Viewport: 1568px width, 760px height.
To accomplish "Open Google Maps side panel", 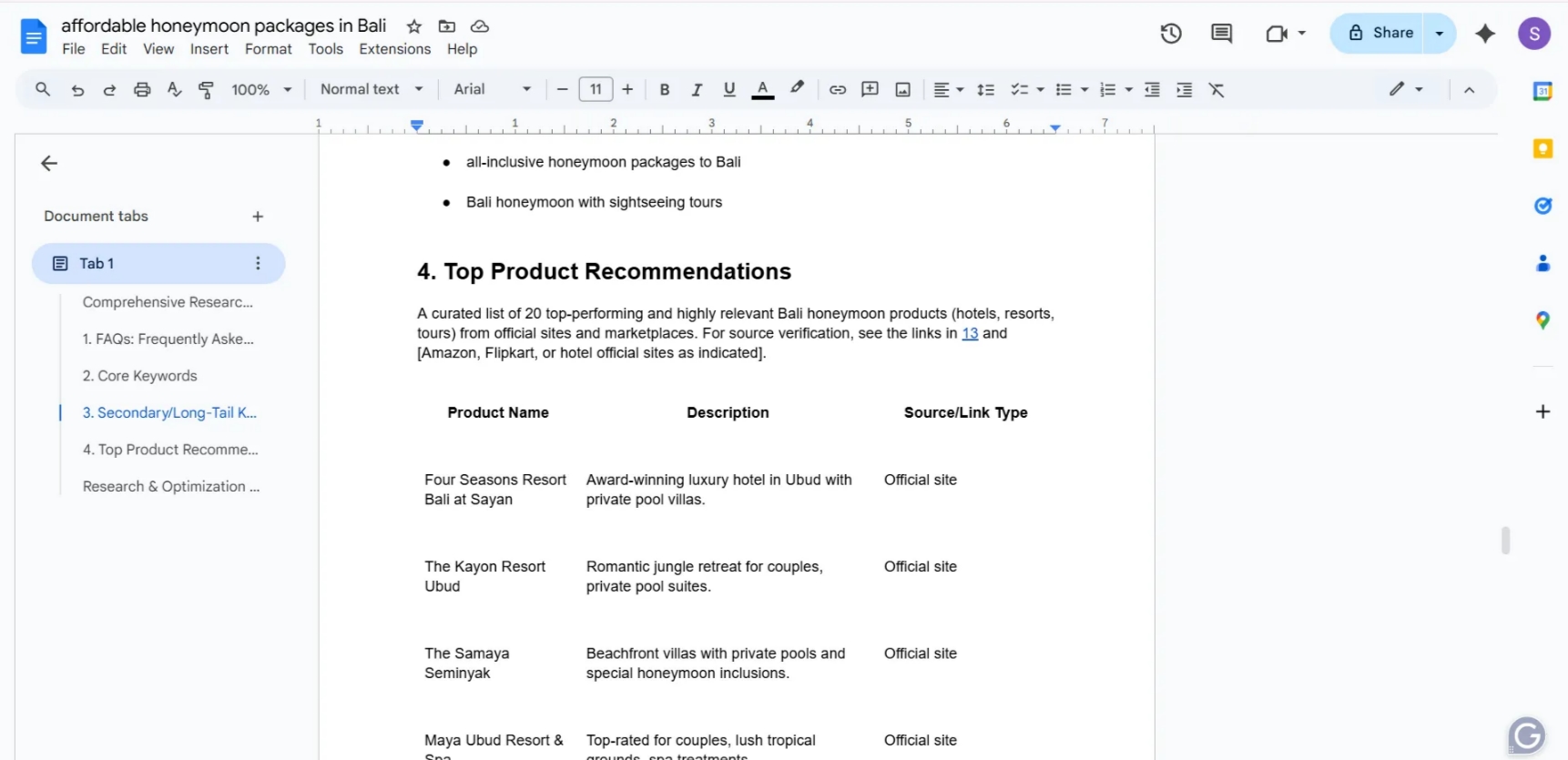I will pos(1543,320).
